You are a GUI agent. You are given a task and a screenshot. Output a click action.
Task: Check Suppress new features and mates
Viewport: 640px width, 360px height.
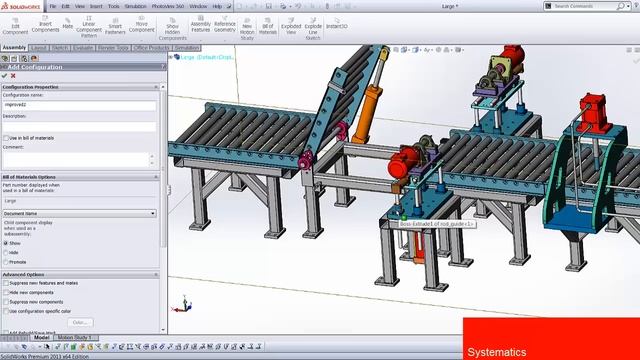[6, 283]
